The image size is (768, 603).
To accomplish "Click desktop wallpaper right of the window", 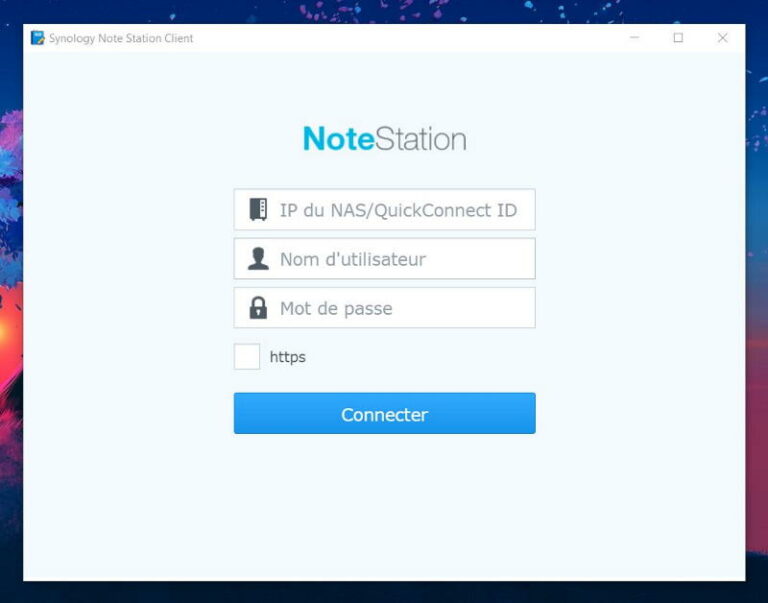I will [x=757, y=300].
